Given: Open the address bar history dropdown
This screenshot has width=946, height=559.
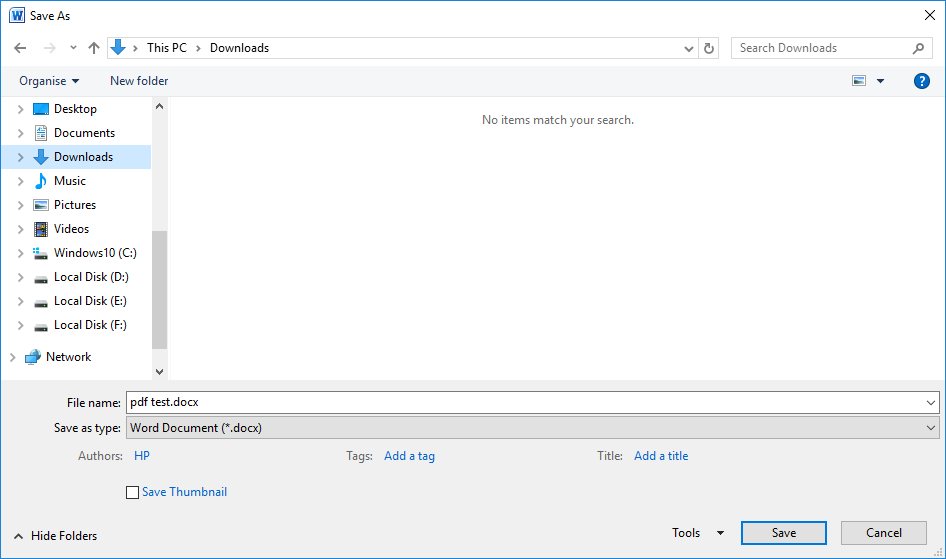Looking at the screenshot, I should (x=688, y=48).
